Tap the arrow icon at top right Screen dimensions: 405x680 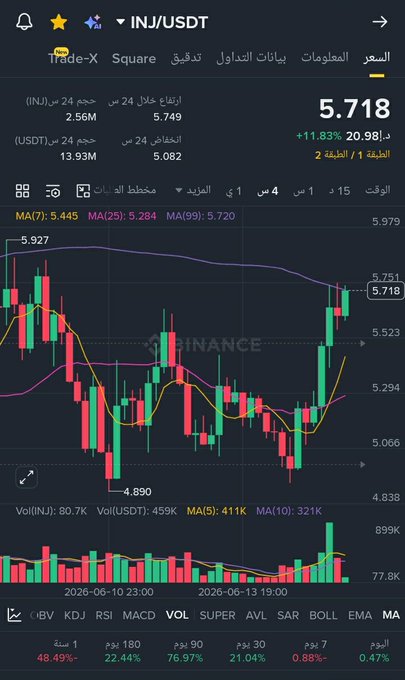pos(380,22)
